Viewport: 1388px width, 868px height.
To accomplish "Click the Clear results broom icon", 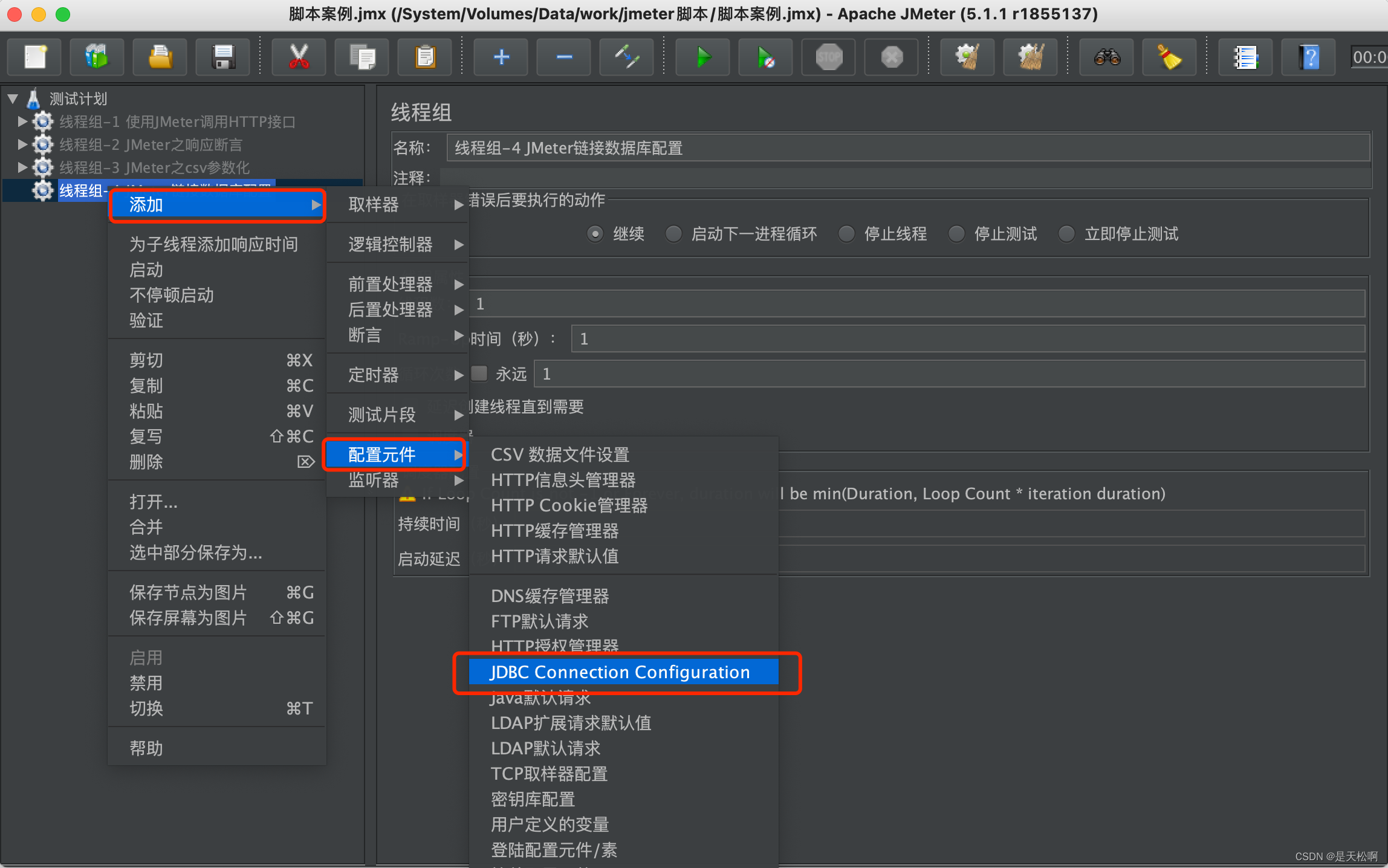I will 968,57.
